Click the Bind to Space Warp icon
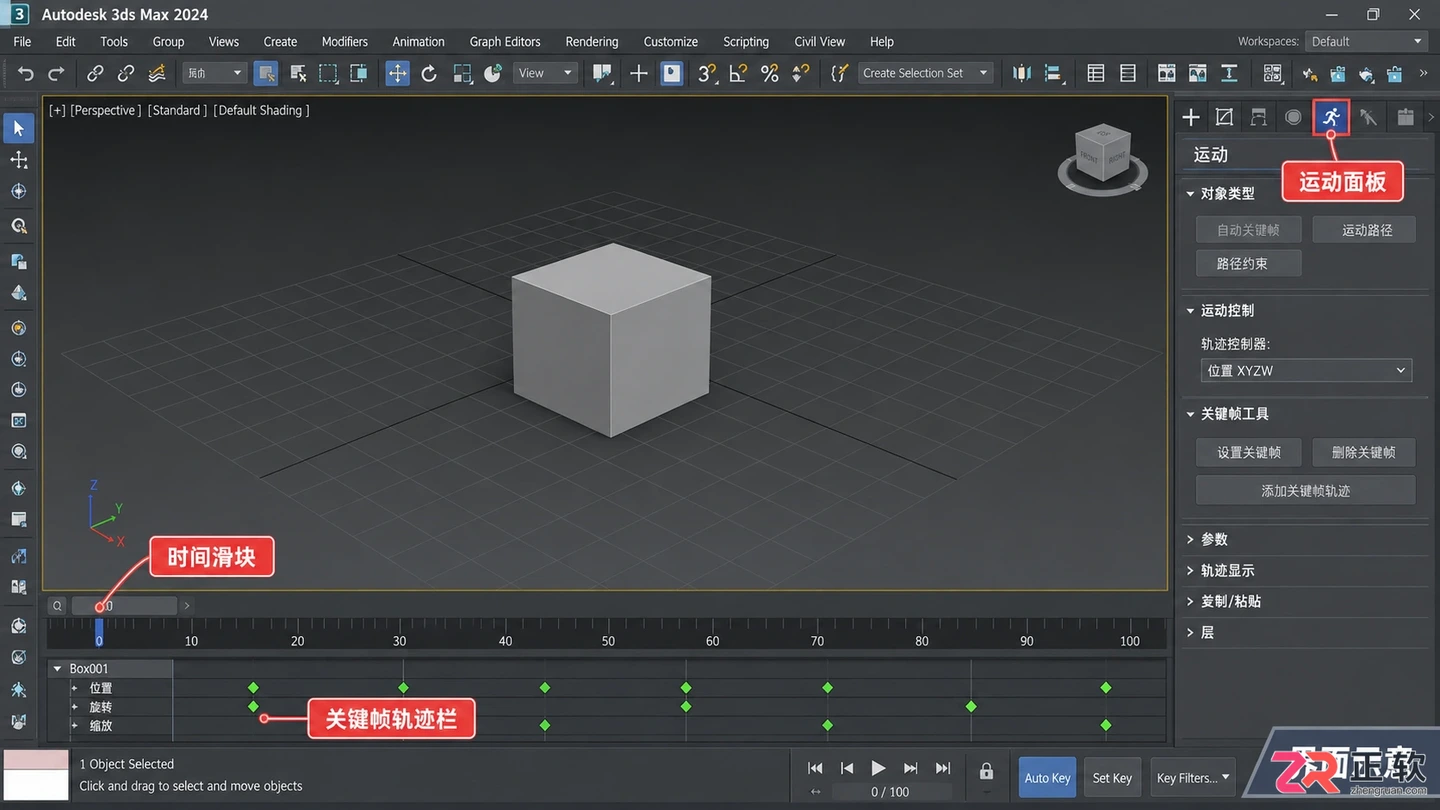Image resolution: width=1440 pixels, height=810 pixels. [157, 73]
